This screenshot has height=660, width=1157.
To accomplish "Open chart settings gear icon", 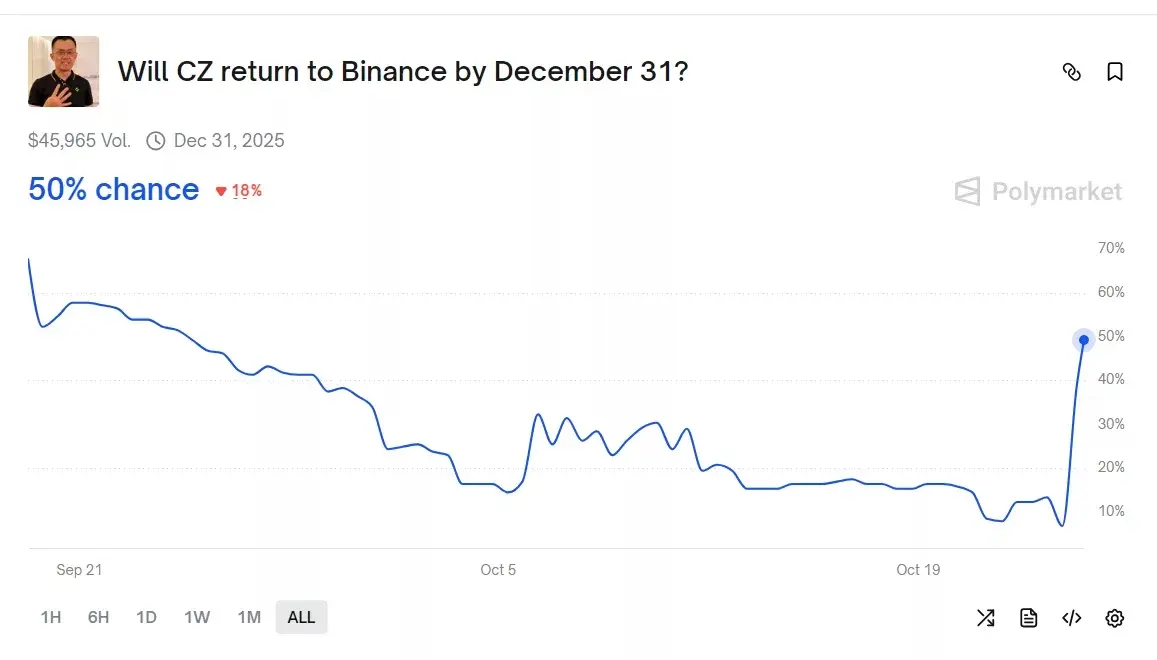I will coord(1114,618).
